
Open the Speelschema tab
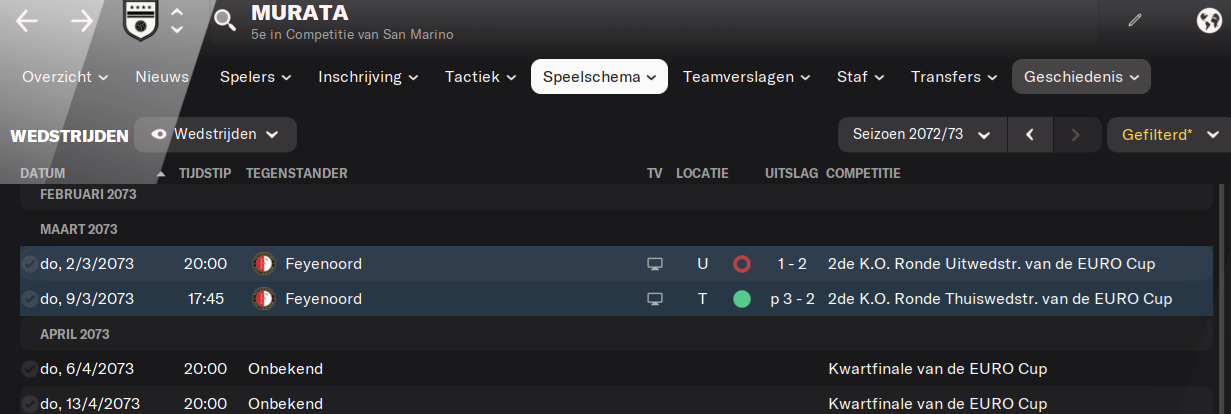[x=599, y=77]
